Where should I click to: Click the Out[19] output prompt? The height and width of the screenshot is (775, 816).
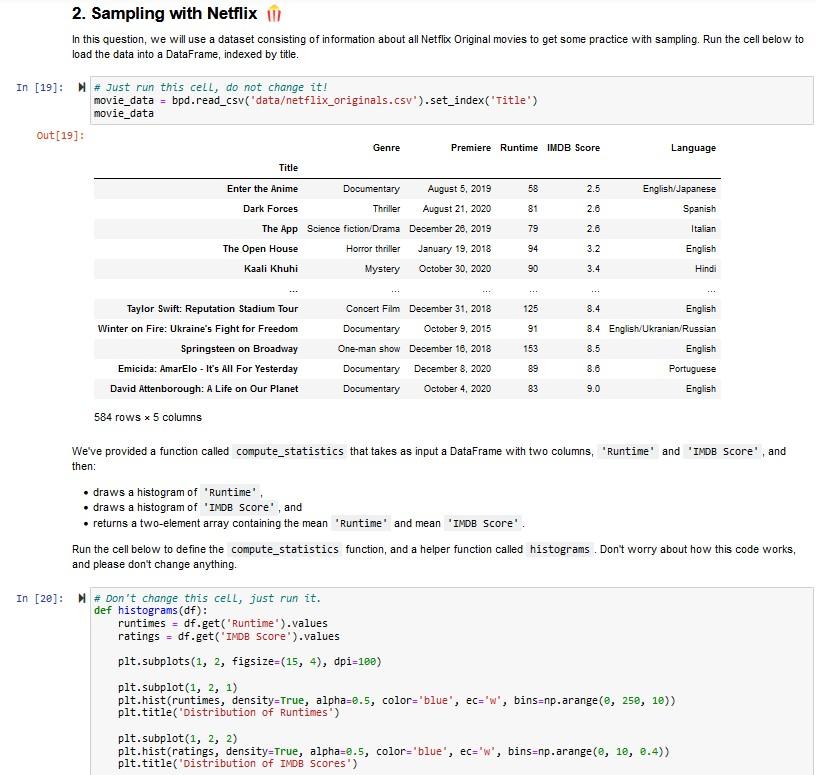pos(60,136)
